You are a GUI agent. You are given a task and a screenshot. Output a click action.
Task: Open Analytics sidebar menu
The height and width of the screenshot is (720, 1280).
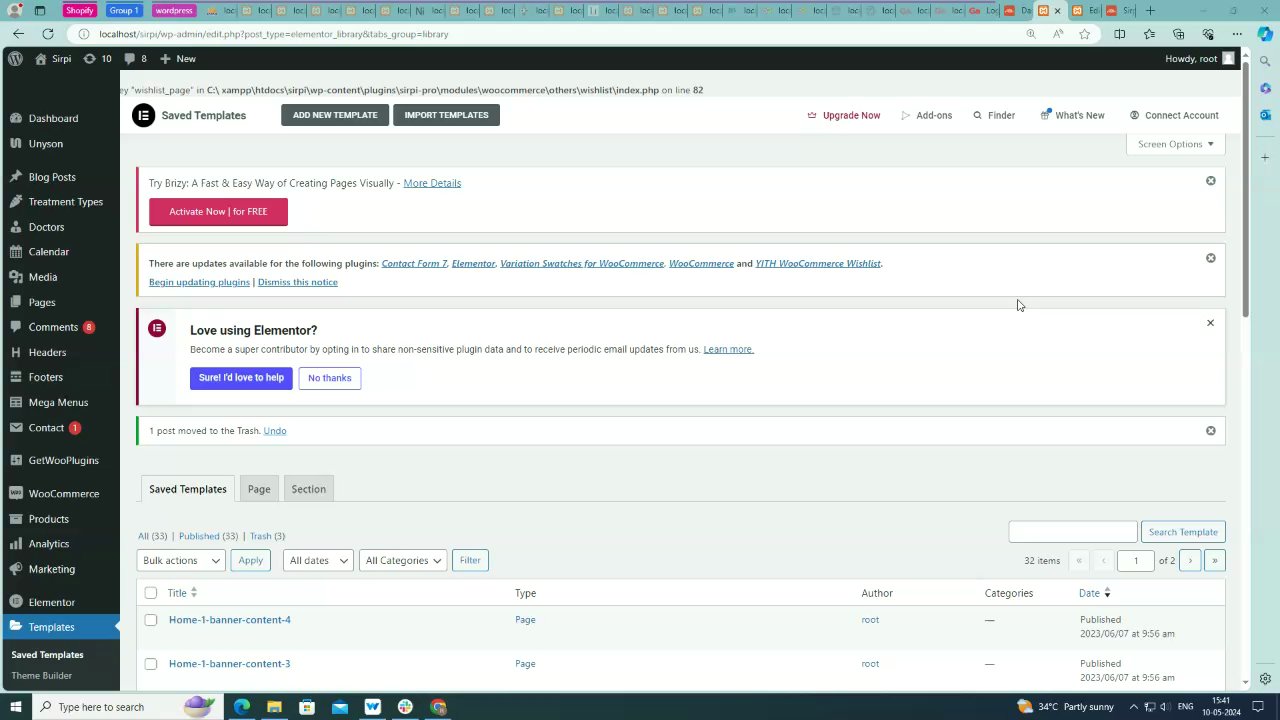[48, 544]
